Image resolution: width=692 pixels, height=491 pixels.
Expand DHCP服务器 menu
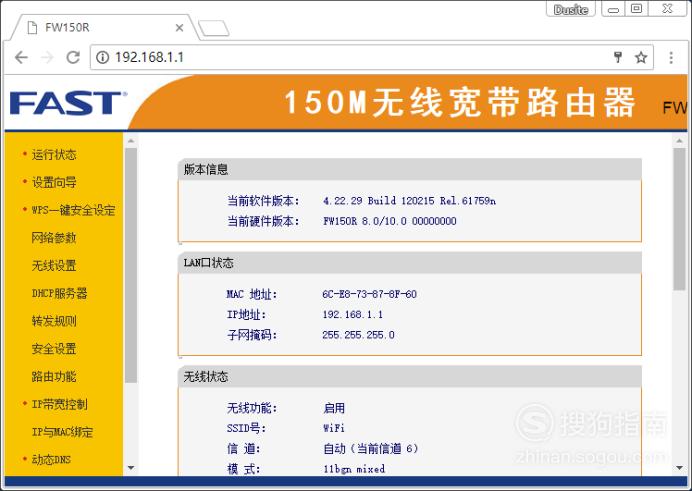60,293
